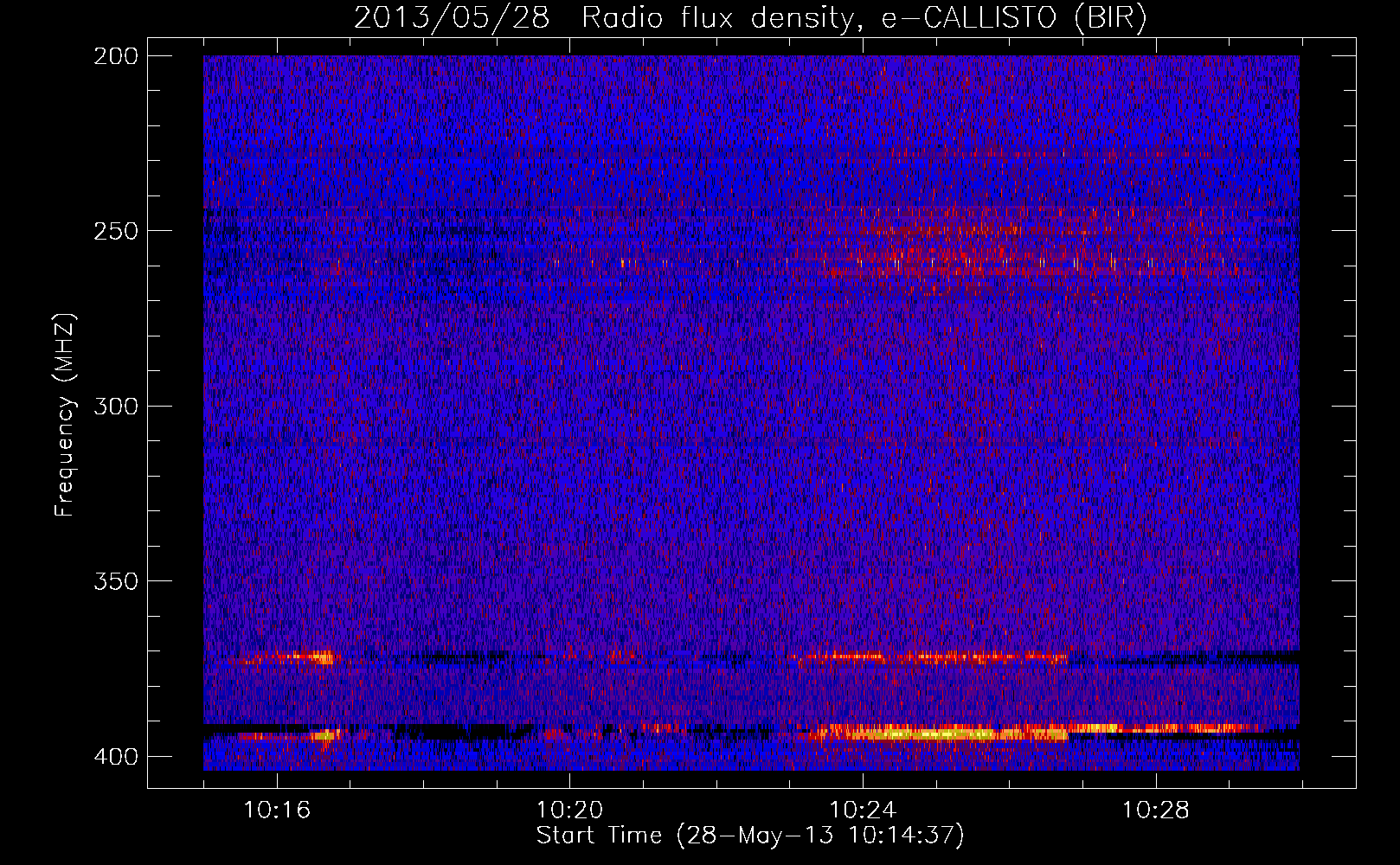Click the 10:28 time tick label

tap(1156, 811)
